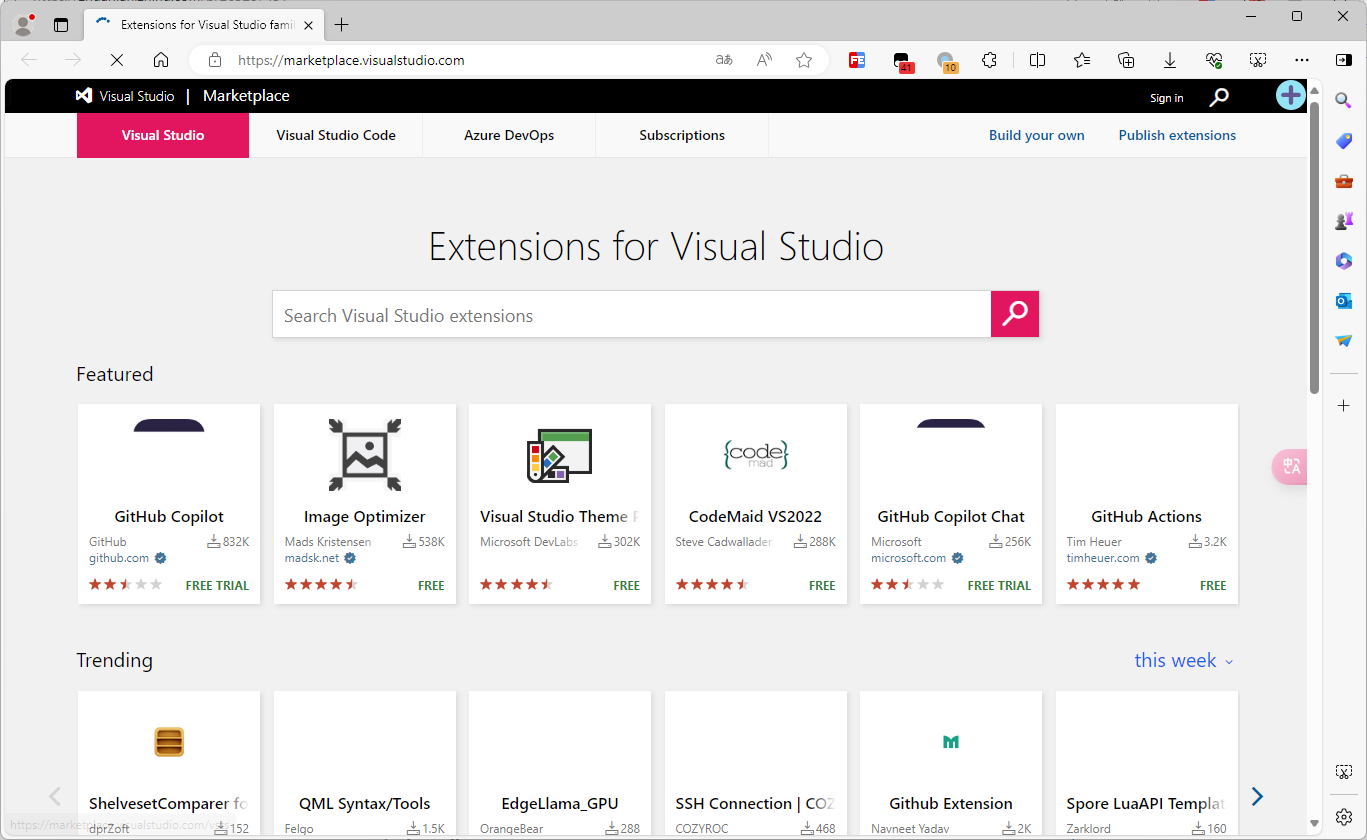Open Browser essentials heart icon
Viewport: 1367px width, 840px height.
pos(1213,60)
